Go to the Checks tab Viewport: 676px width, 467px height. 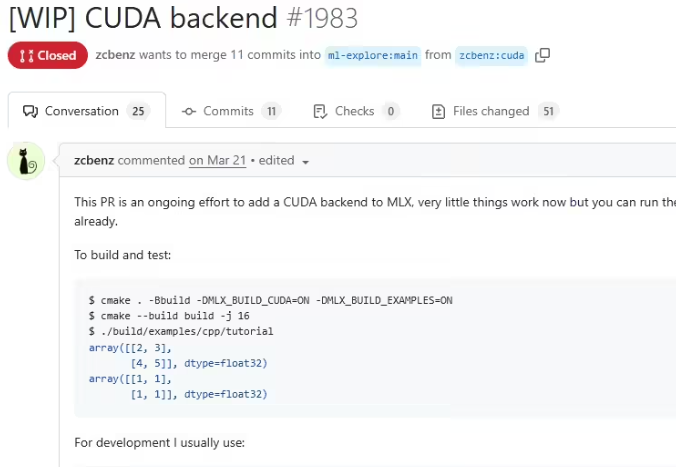354,111
